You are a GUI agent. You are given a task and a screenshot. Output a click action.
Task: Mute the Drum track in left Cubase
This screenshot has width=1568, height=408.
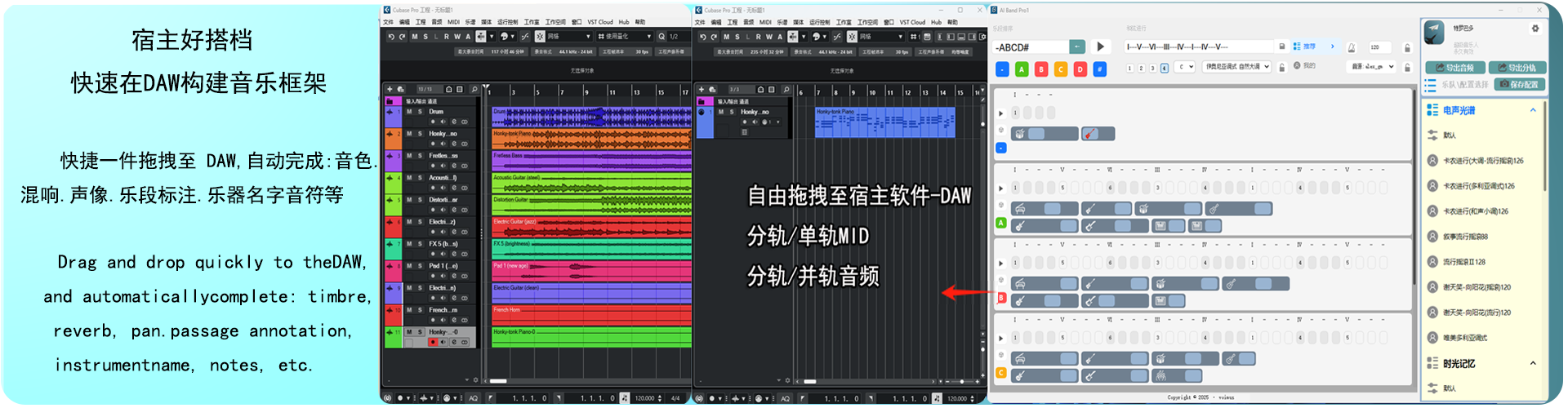coord(409,112)
